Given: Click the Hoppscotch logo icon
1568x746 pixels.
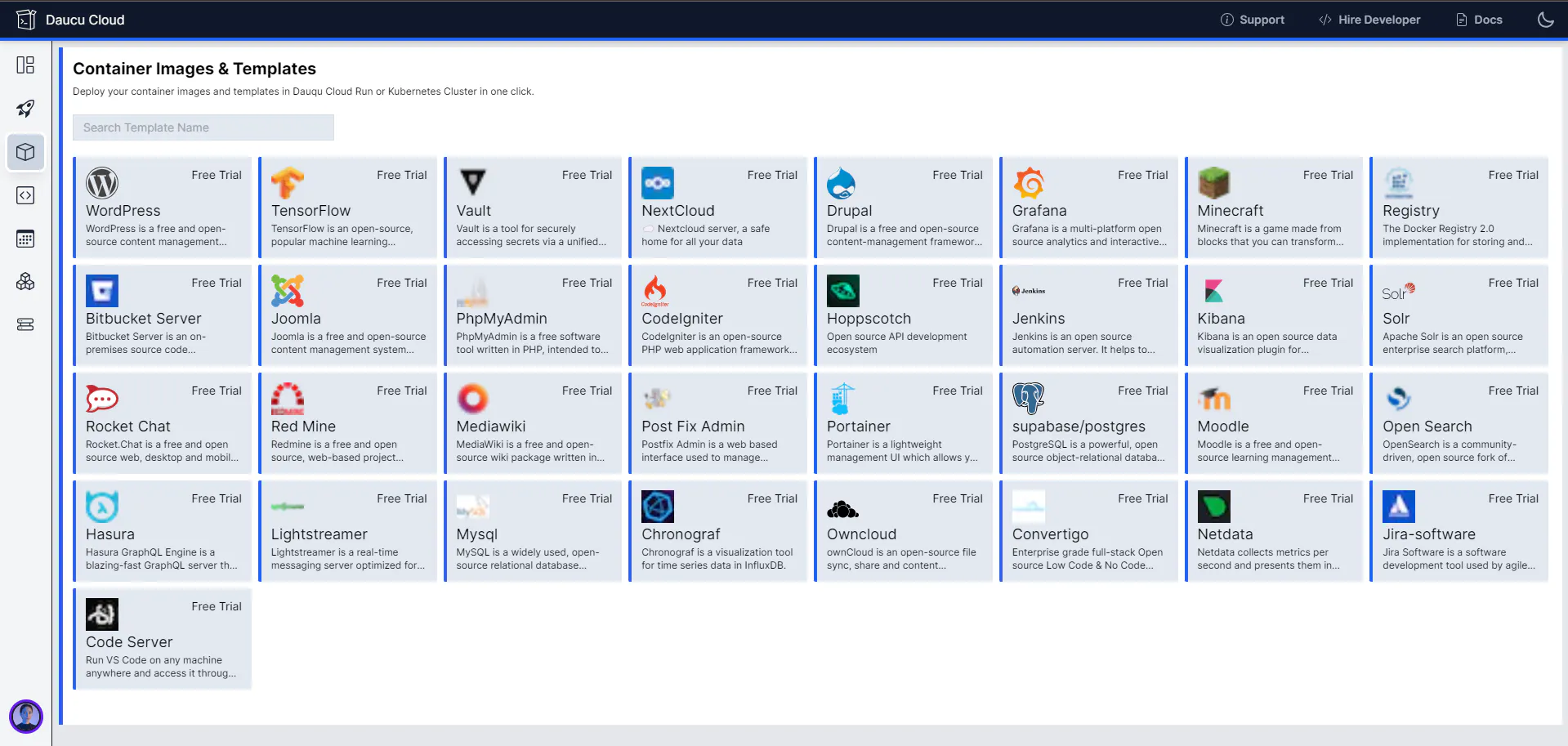Looking at the screenshot, I should 843,291.
